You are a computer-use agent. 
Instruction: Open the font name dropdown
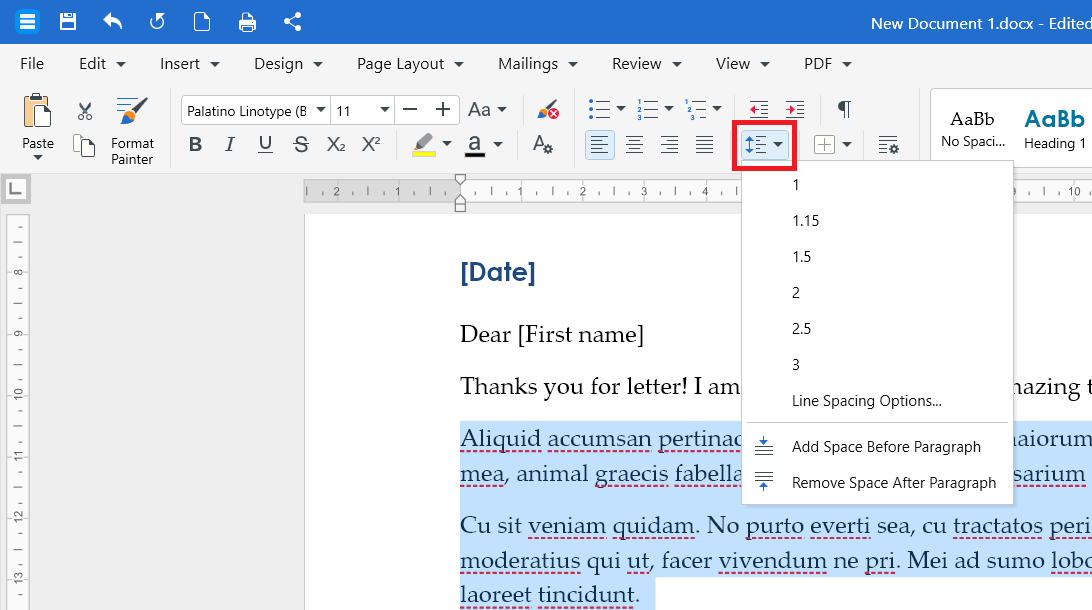(321, 110)
